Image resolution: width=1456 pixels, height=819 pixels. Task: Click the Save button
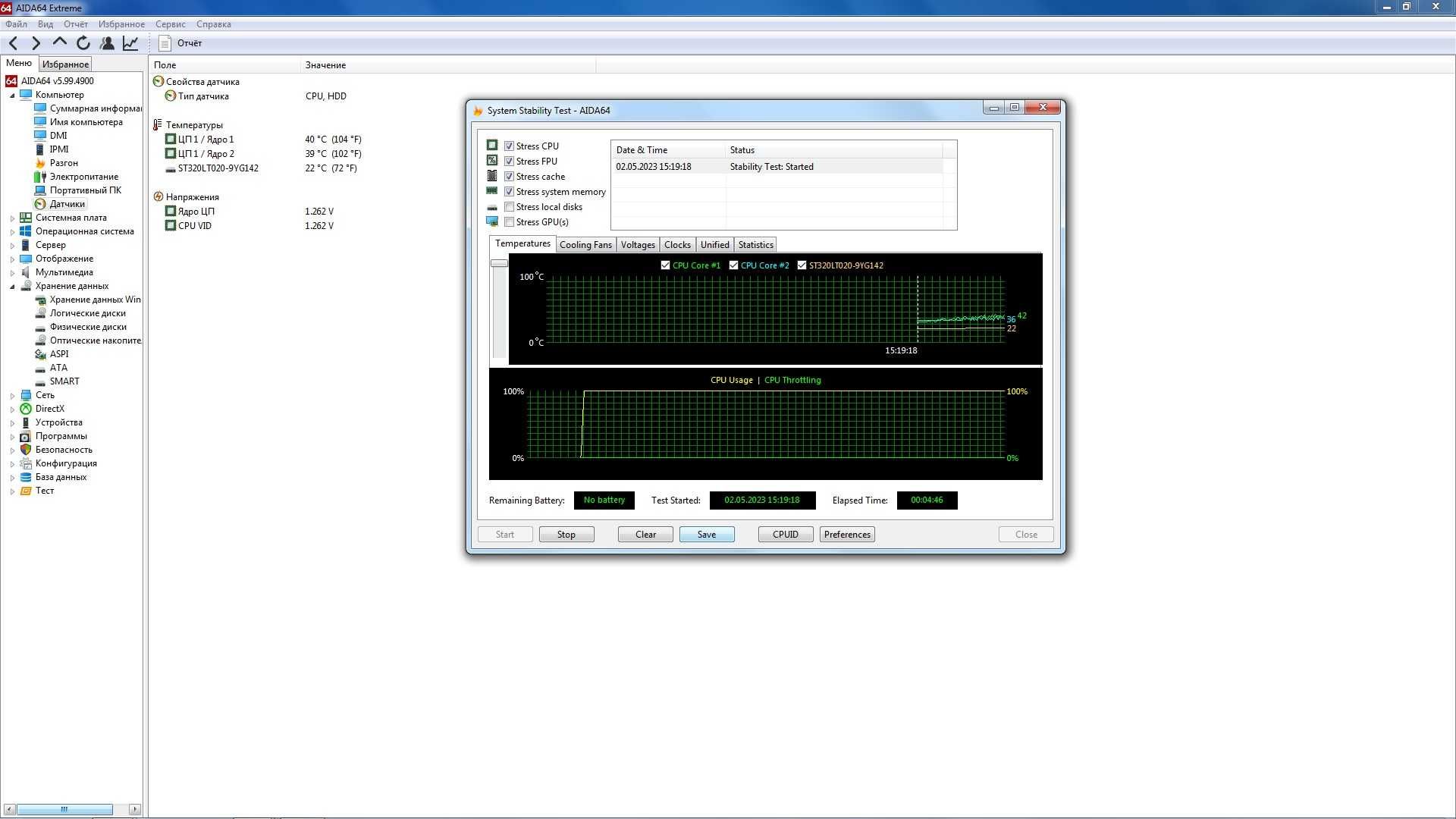point(707,535)
